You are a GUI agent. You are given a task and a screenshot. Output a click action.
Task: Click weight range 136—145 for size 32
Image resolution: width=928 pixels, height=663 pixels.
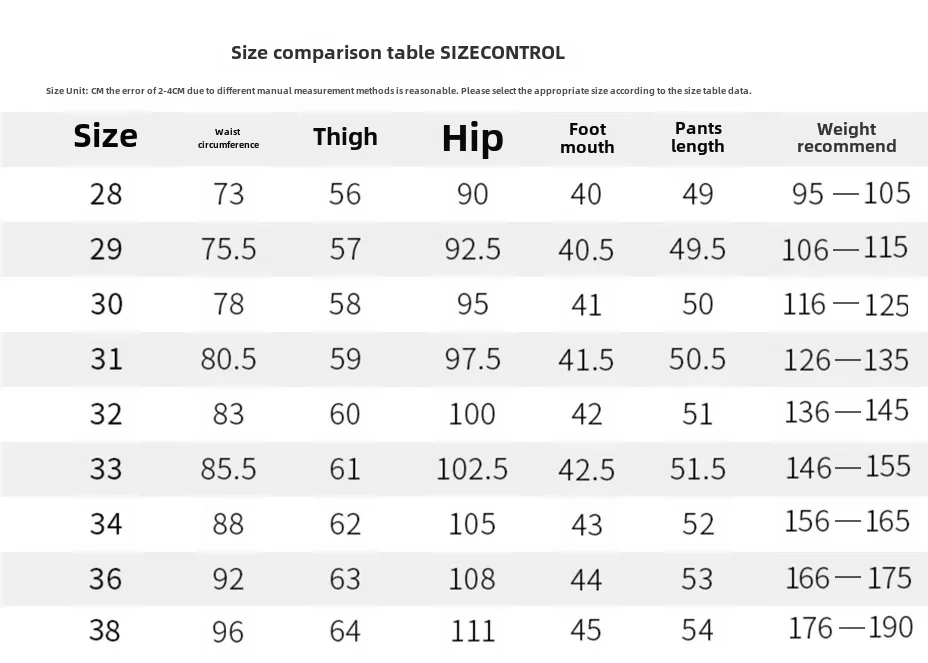coord(847,411)
